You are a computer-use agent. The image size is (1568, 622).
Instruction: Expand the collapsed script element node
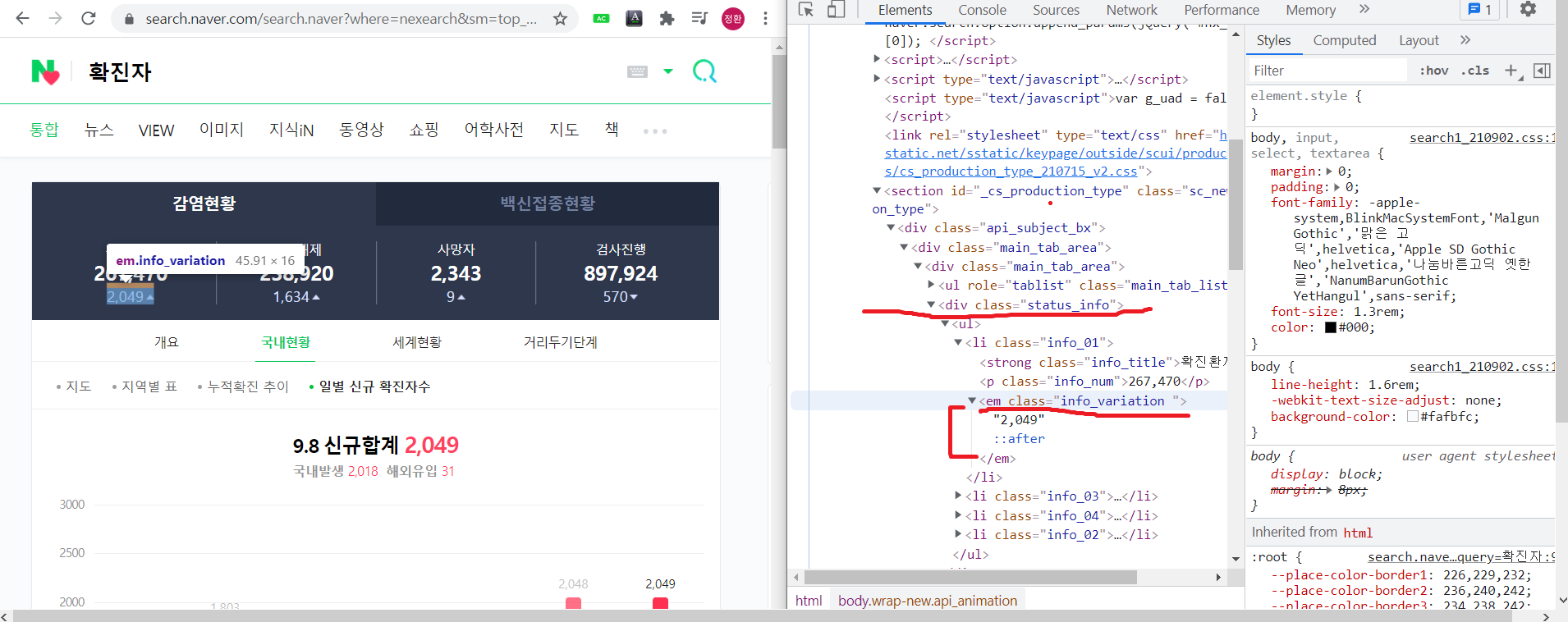click(x=877, y=59)
